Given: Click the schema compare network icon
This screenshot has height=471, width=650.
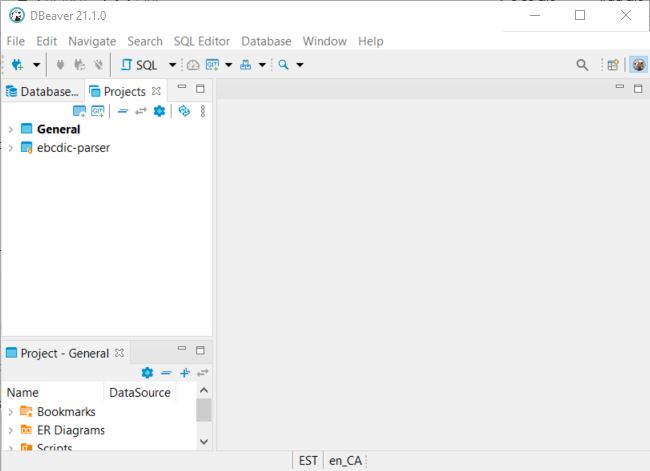Looking at the screenshot, I should pos(246,65).
